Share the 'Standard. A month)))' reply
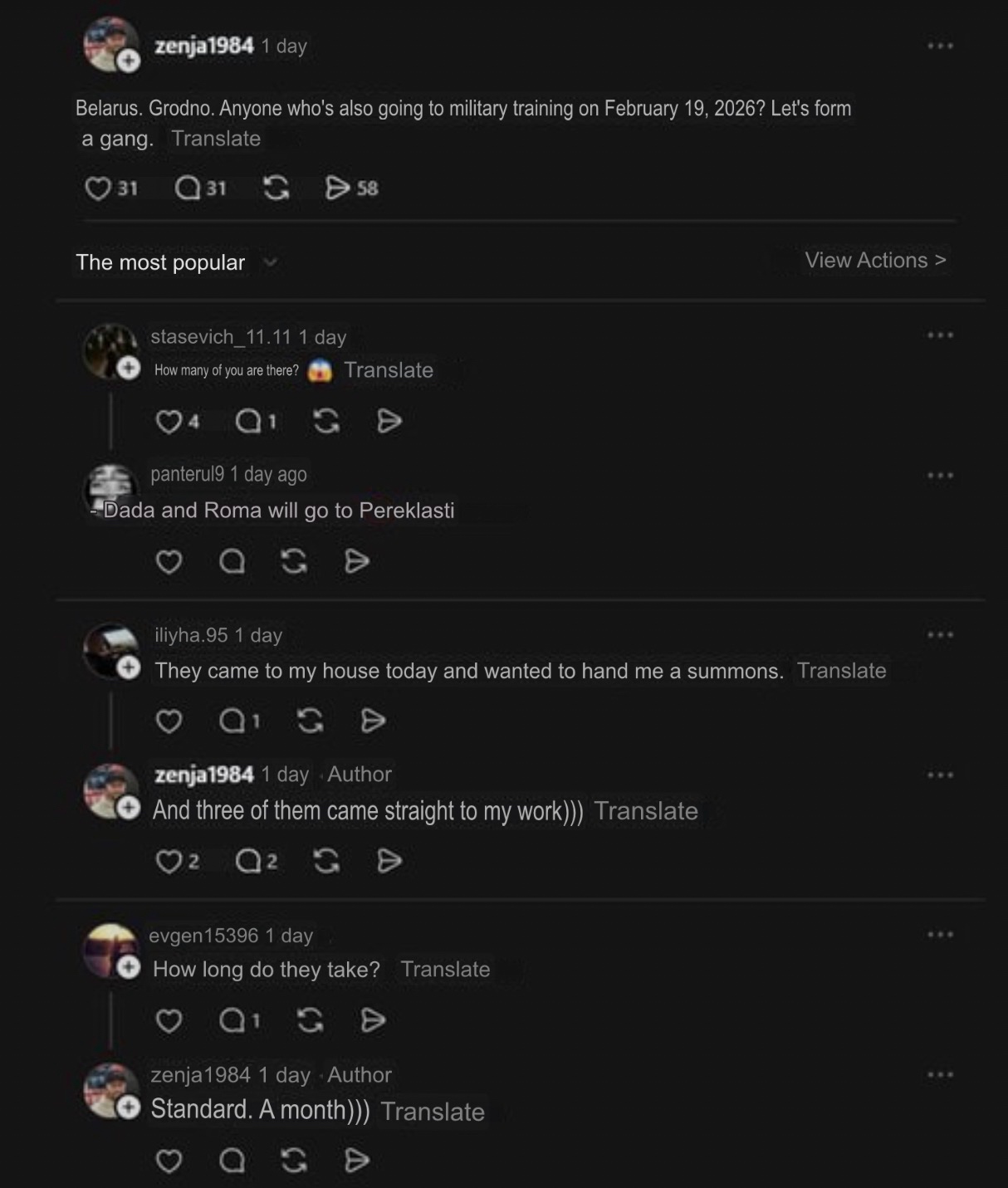This screenshot has width=1008, height=1188. 357,1160
